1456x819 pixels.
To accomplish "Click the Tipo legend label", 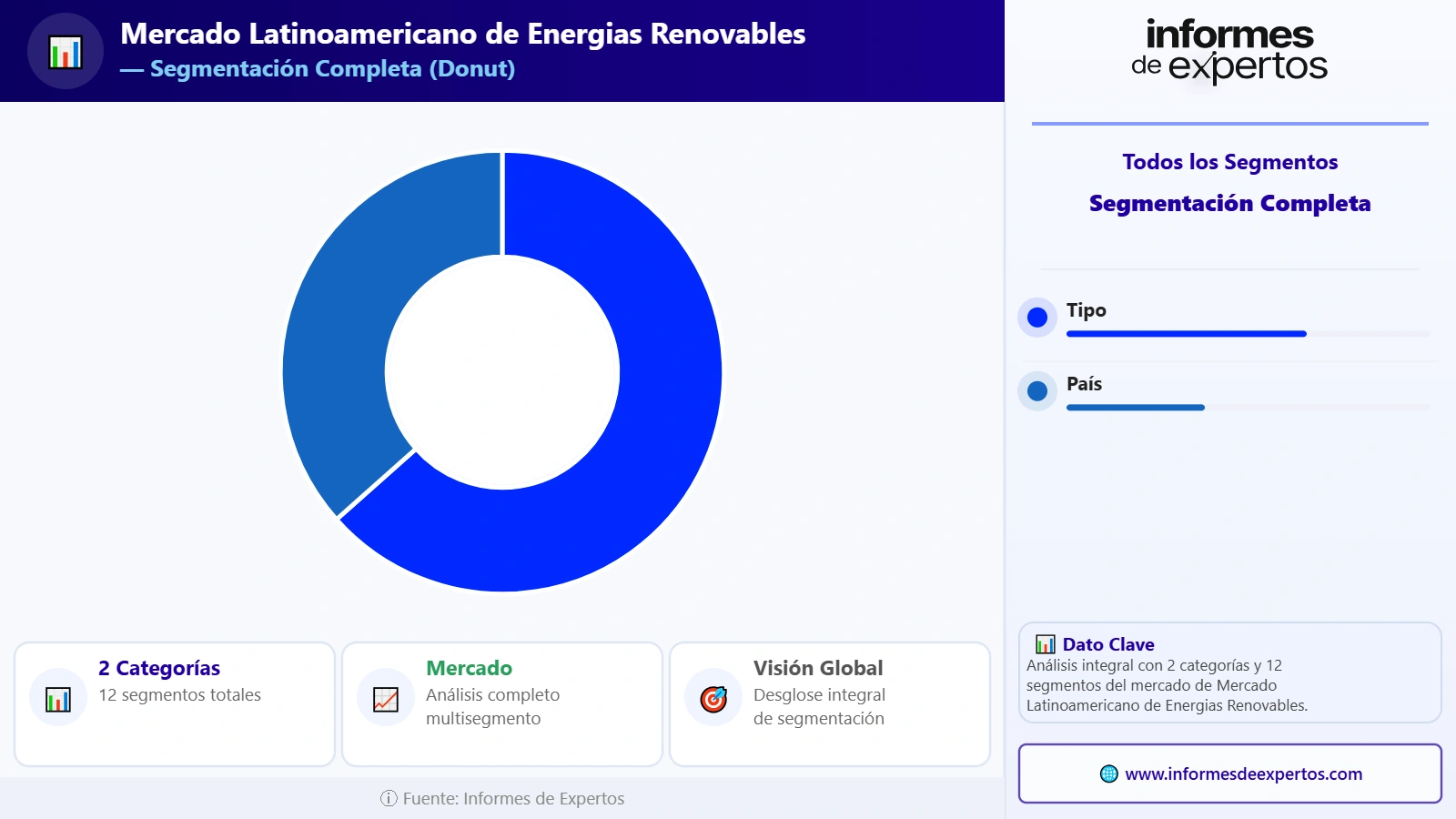I will 1087,310.
